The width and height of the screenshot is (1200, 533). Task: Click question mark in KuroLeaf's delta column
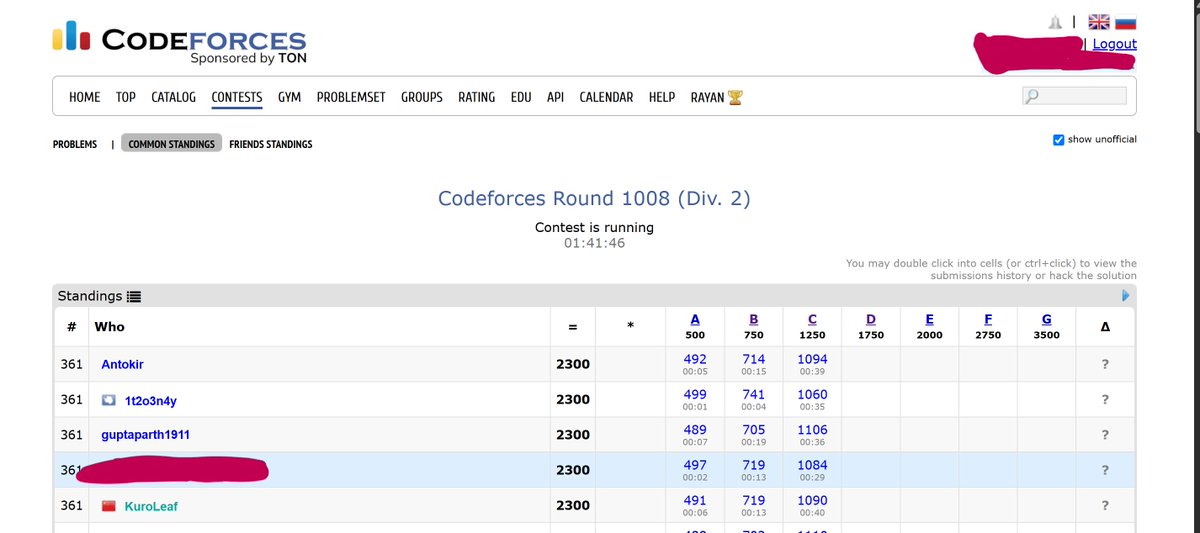click(x=1105, y=506)
